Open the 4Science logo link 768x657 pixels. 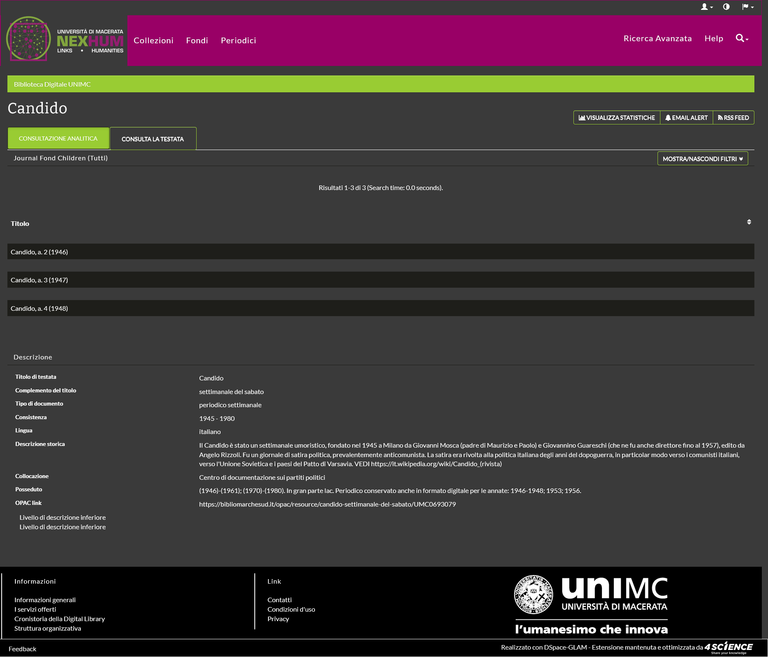click(x=728, y=648)
